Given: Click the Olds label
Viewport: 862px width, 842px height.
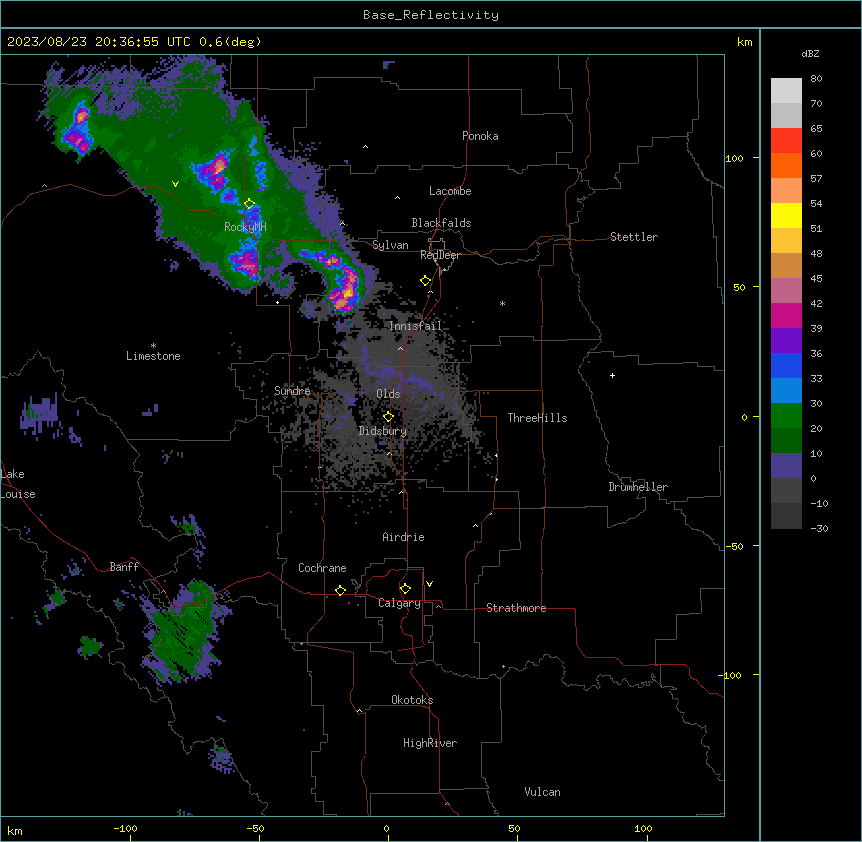Looking at the screenshot, I should 388,394.
